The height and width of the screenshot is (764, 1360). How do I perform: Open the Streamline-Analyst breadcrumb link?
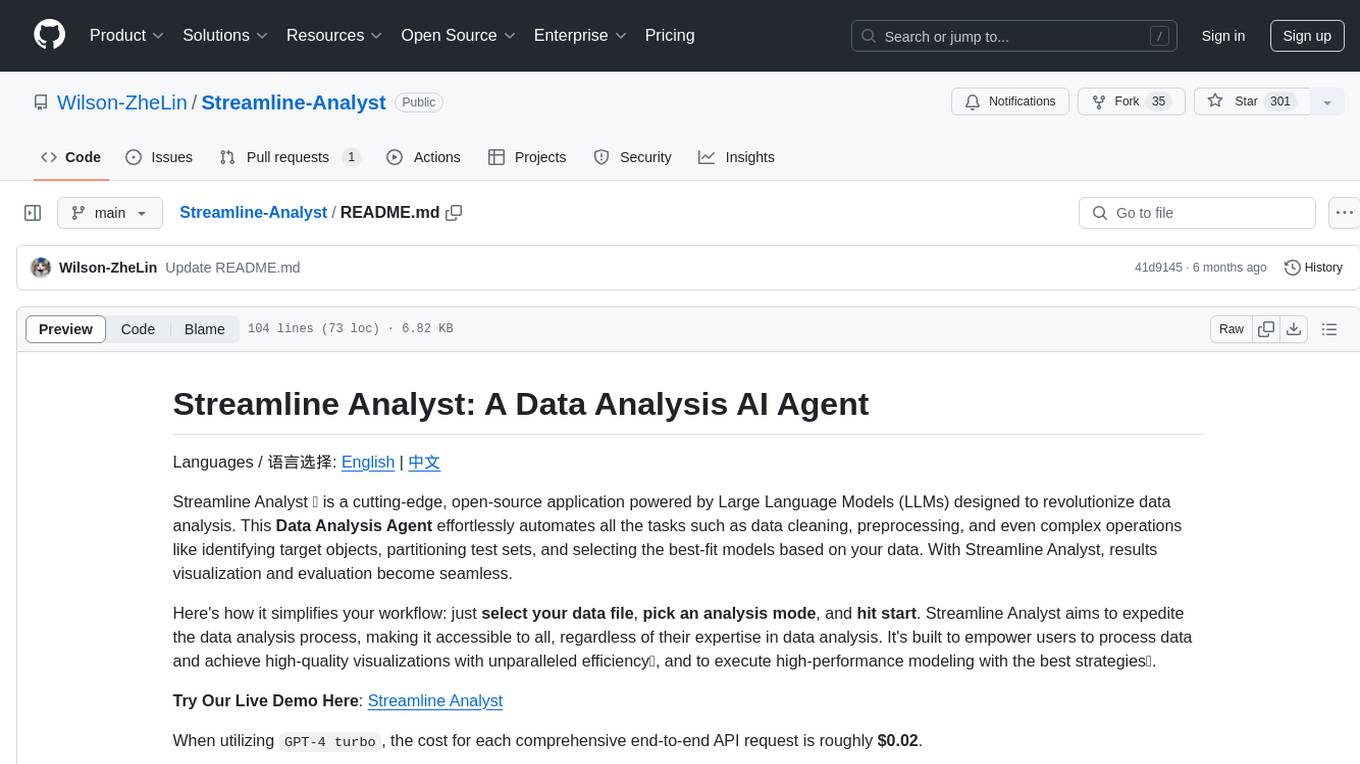pyautogui.click(x=253, y=212)
